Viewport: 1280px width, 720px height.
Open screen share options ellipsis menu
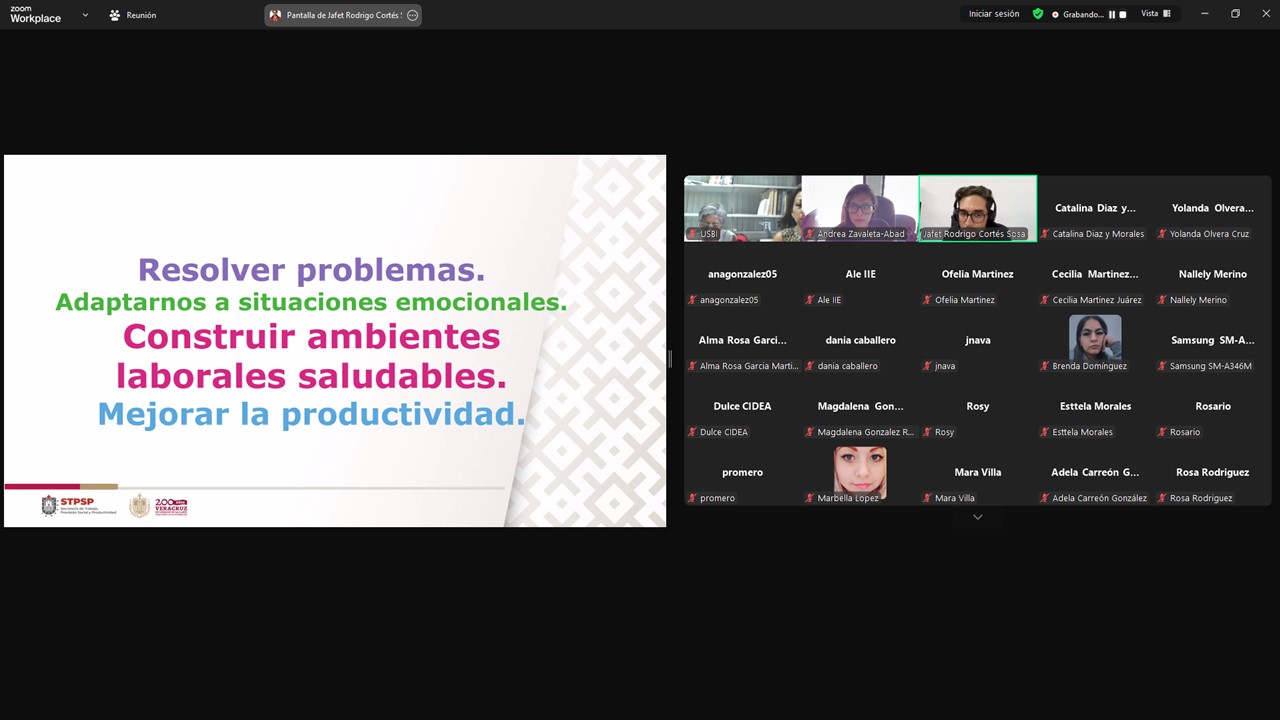(x=412, y=15)
